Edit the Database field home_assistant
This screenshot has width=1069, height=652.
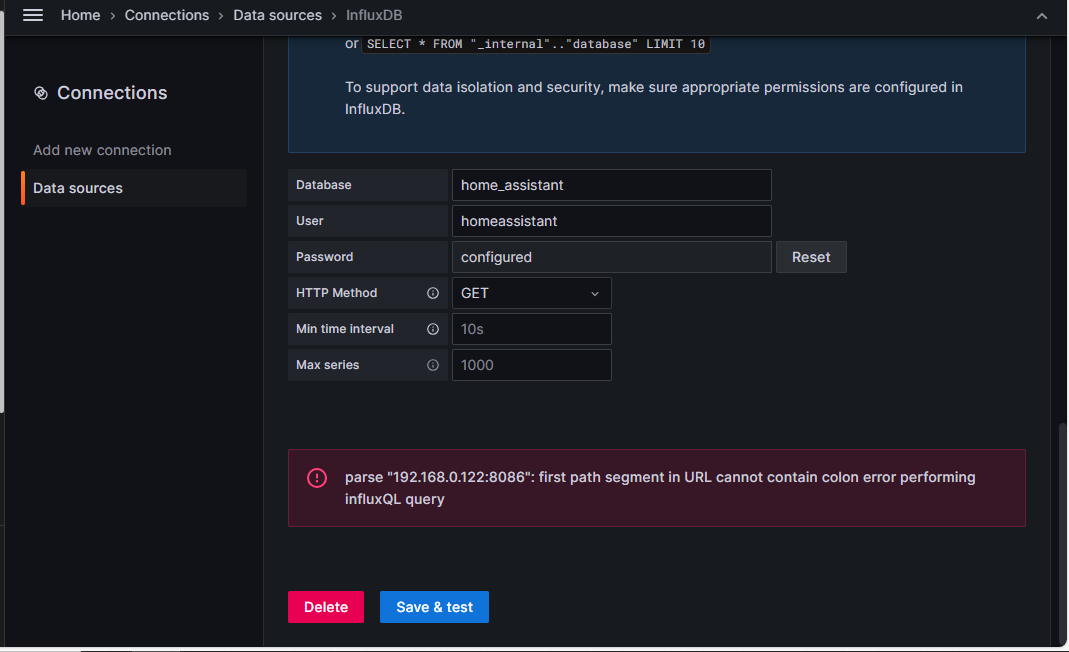(x=612, y=185)
